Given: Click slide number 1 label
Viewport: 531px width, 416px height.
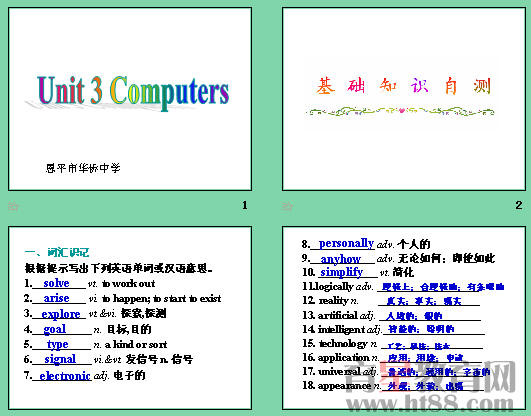Looking at the screenshot, I should coord(245,205).
